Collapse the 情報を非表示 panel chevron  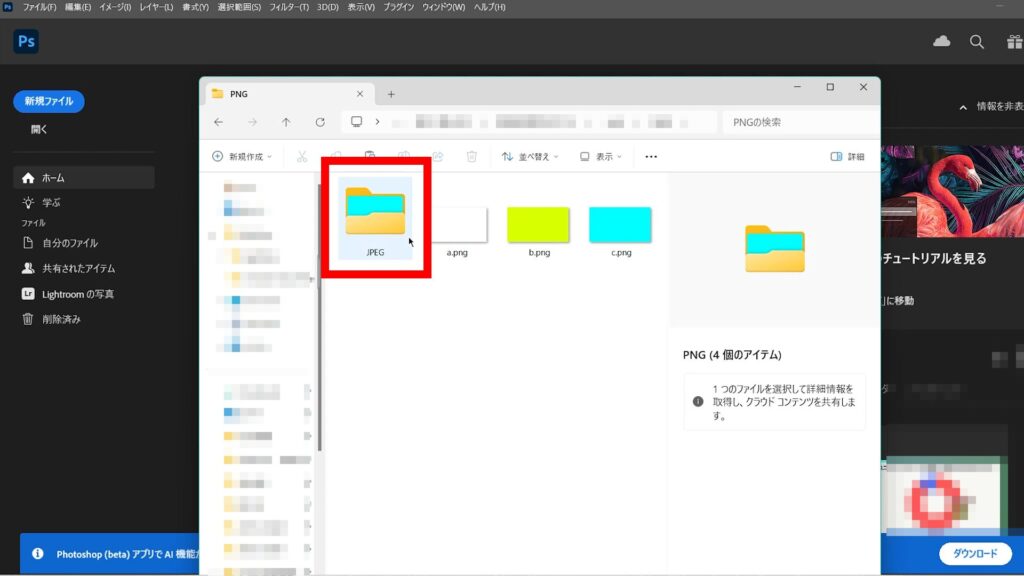pos(963,107)
